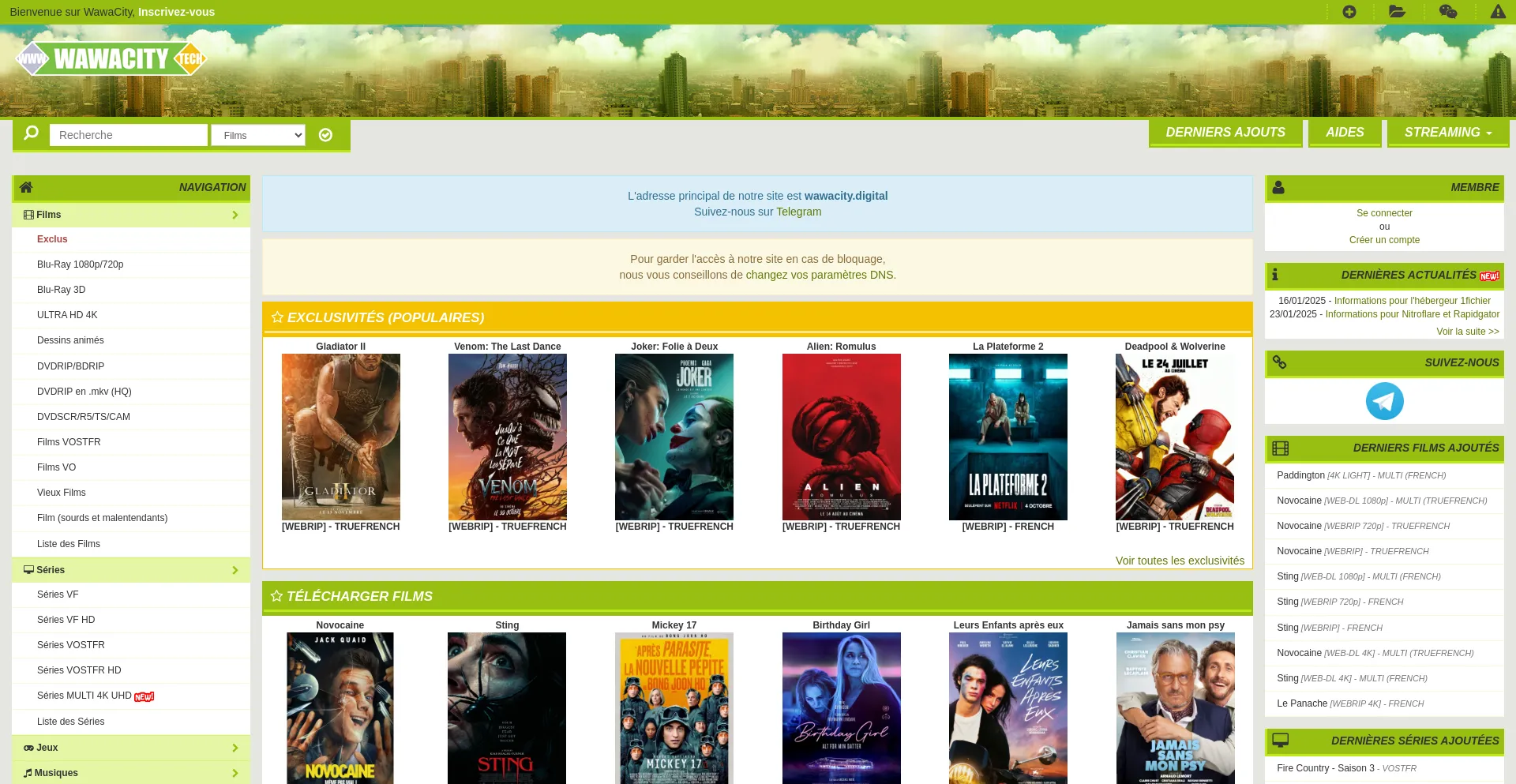Open the category dropdown showing Films
1516x784 pixels.
coord(258,135)
